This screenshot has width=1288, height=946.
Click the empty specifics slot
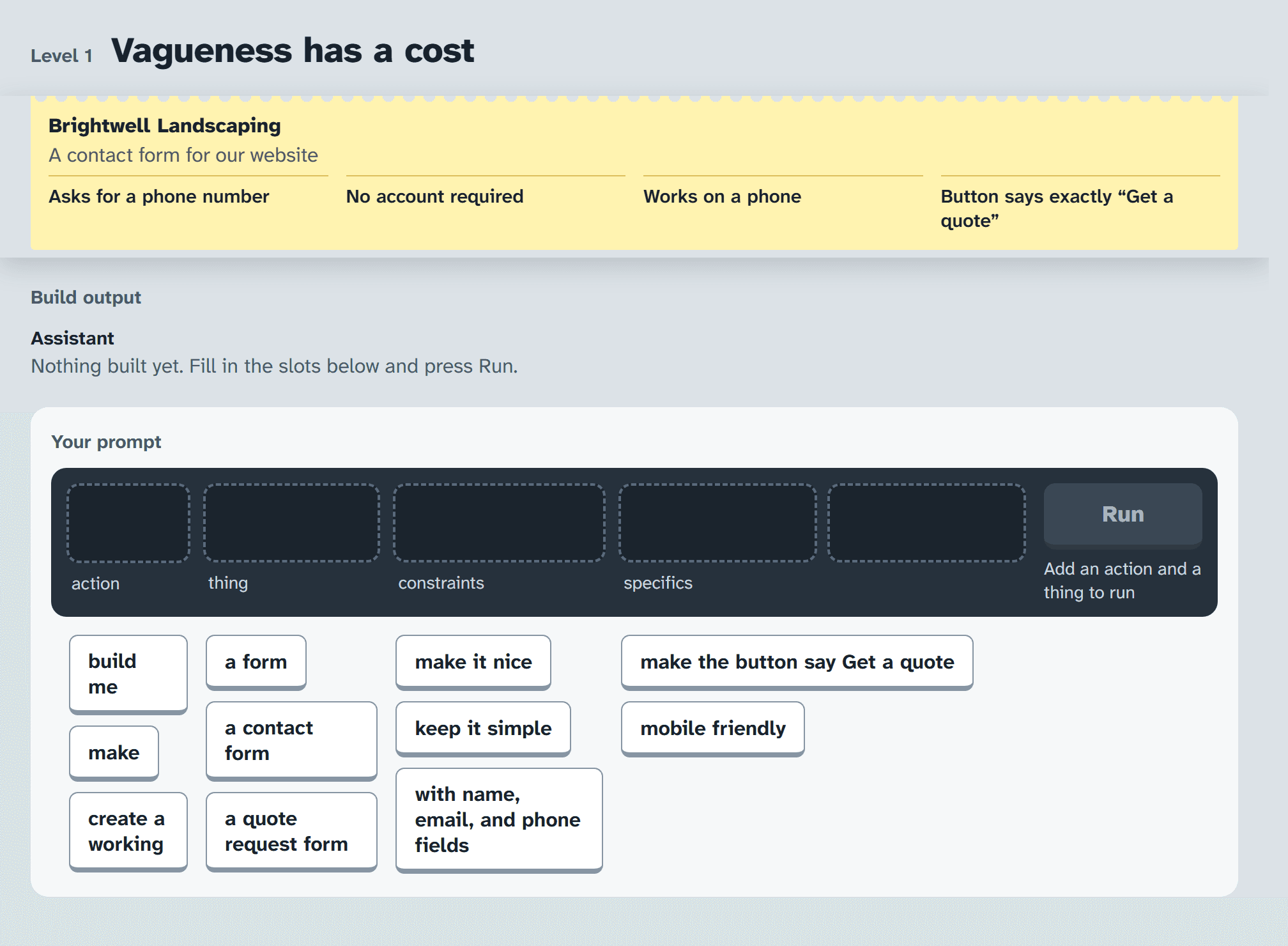pyautogui.click(x=717, y=523)
